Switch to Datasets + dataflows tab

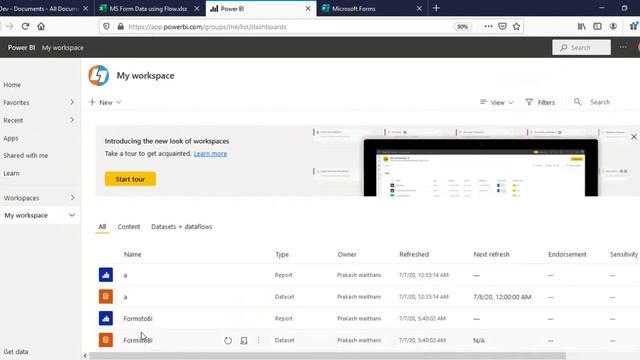(182, 227)
